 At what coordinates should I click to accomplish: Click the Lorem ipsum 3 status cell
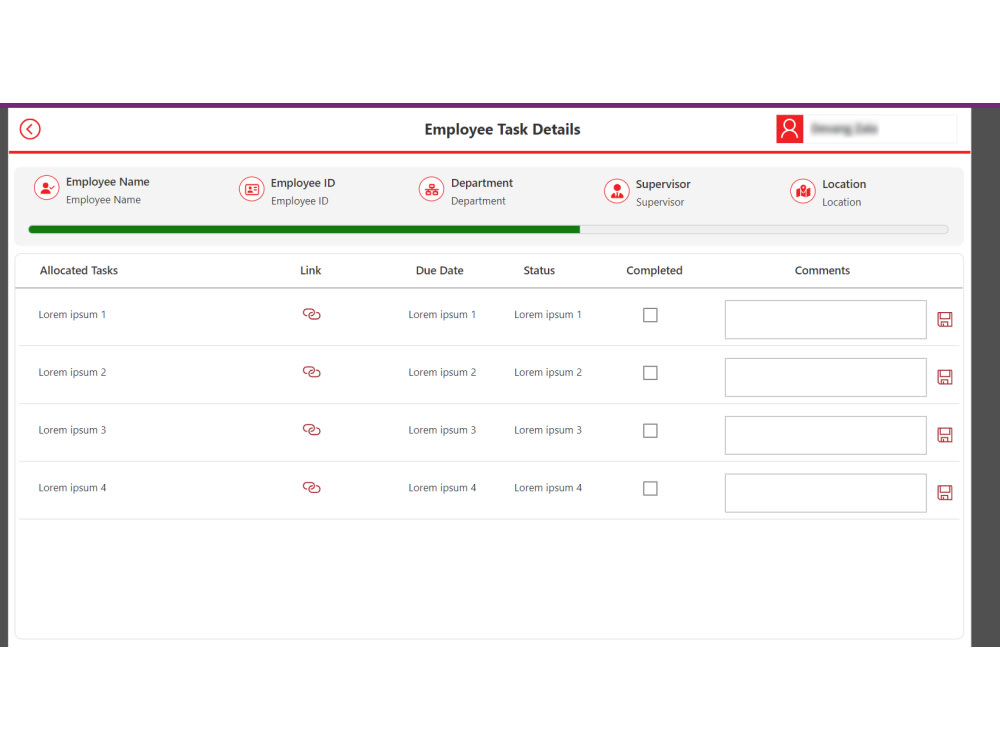[x=548, y=430]
